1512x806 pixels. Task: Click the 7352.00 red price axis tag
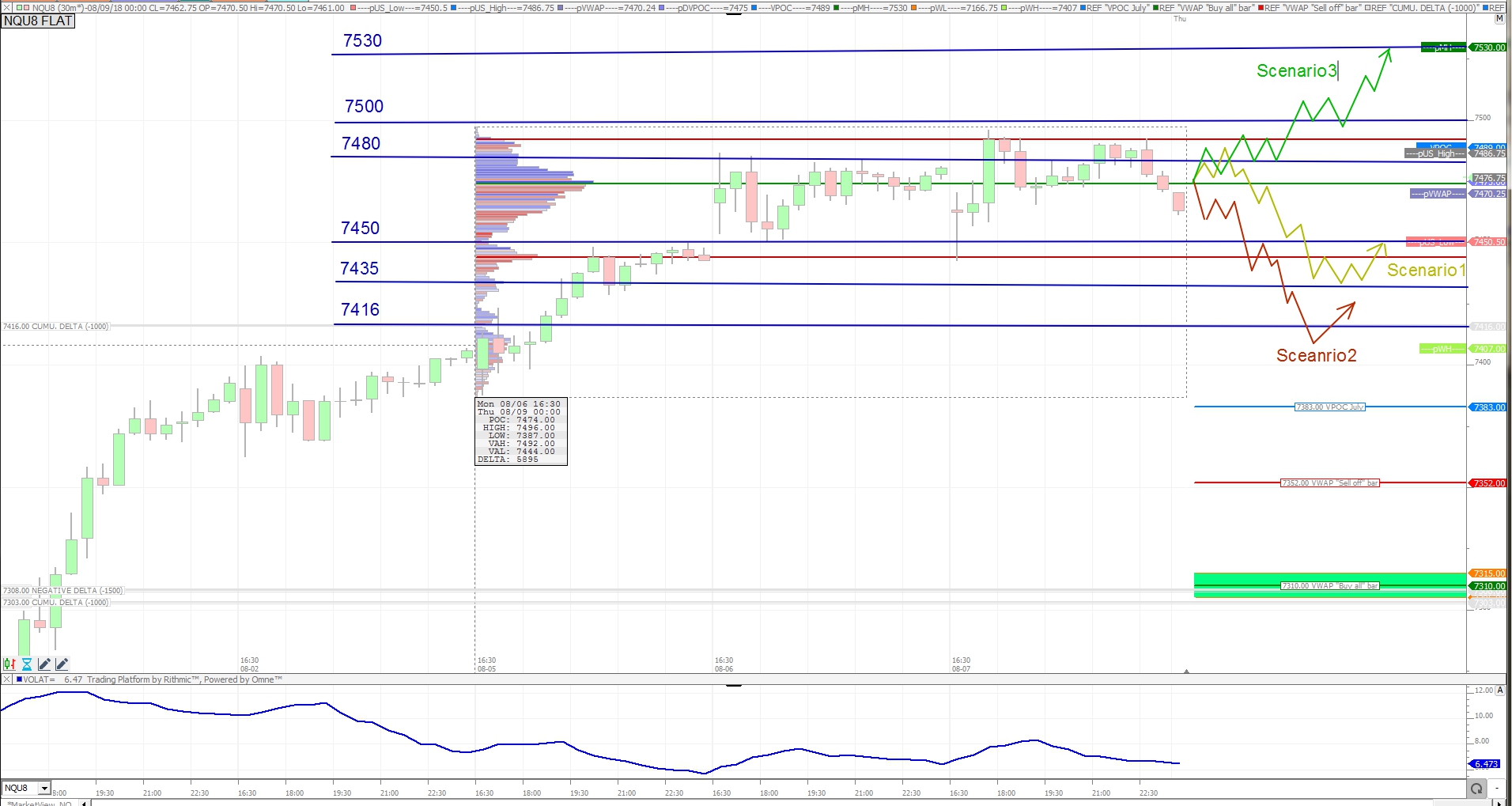[x=1488, y=483]
